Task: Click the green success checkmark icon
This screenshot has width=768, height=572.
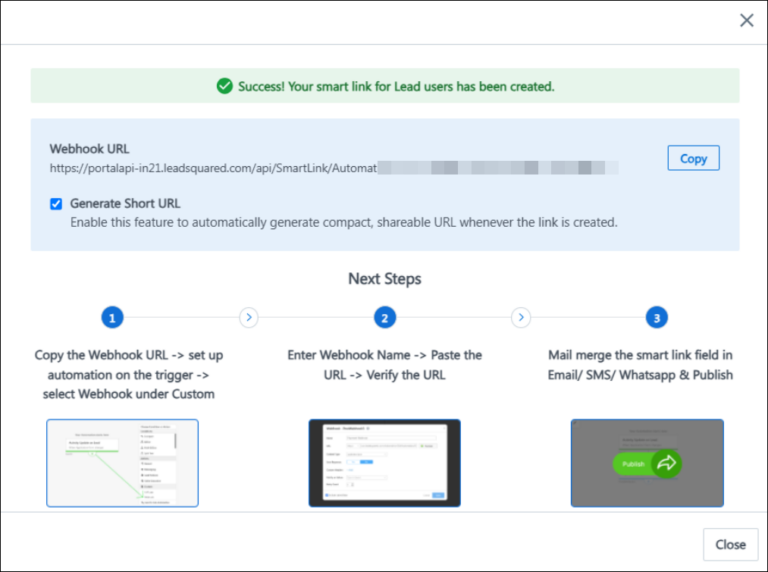Action: (x=225, y=86)
